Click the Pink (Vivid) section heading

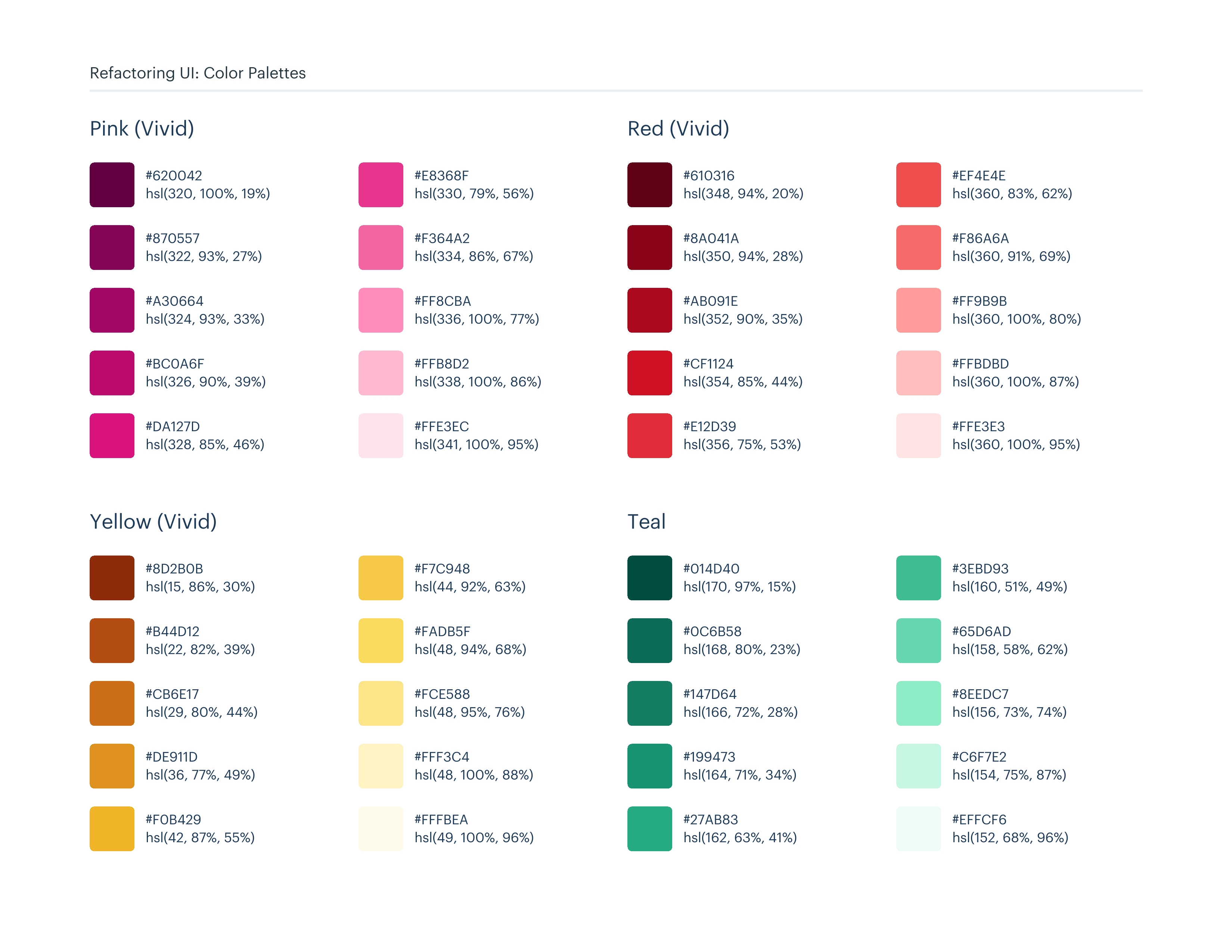[x=142, y=128]
